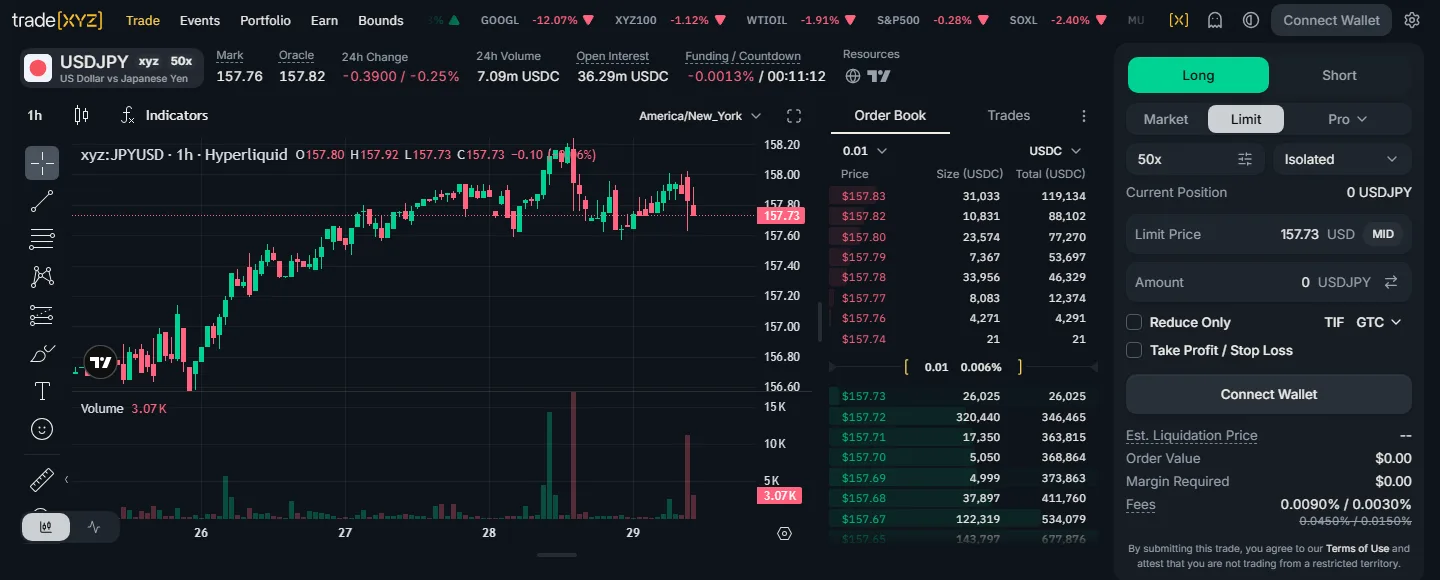Open the Bounds page
The height and width of the screenshot is (580, 1440).
pos(381,20)
